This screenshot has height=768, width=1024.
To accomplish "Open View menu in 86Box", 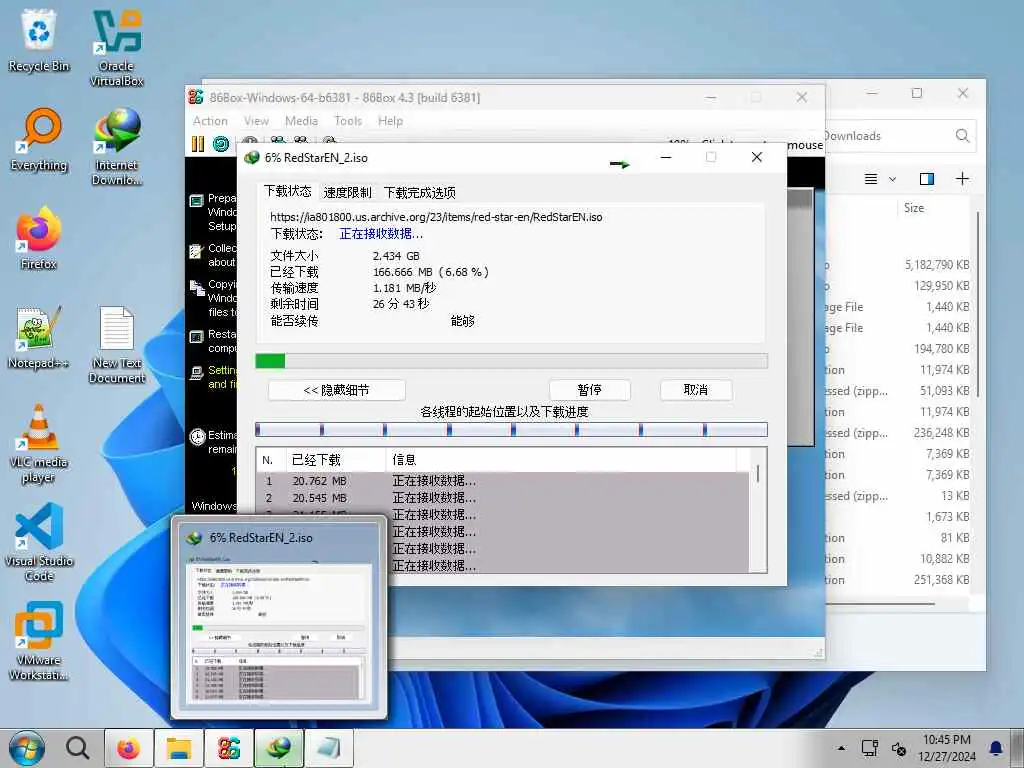I will (256, 121).
